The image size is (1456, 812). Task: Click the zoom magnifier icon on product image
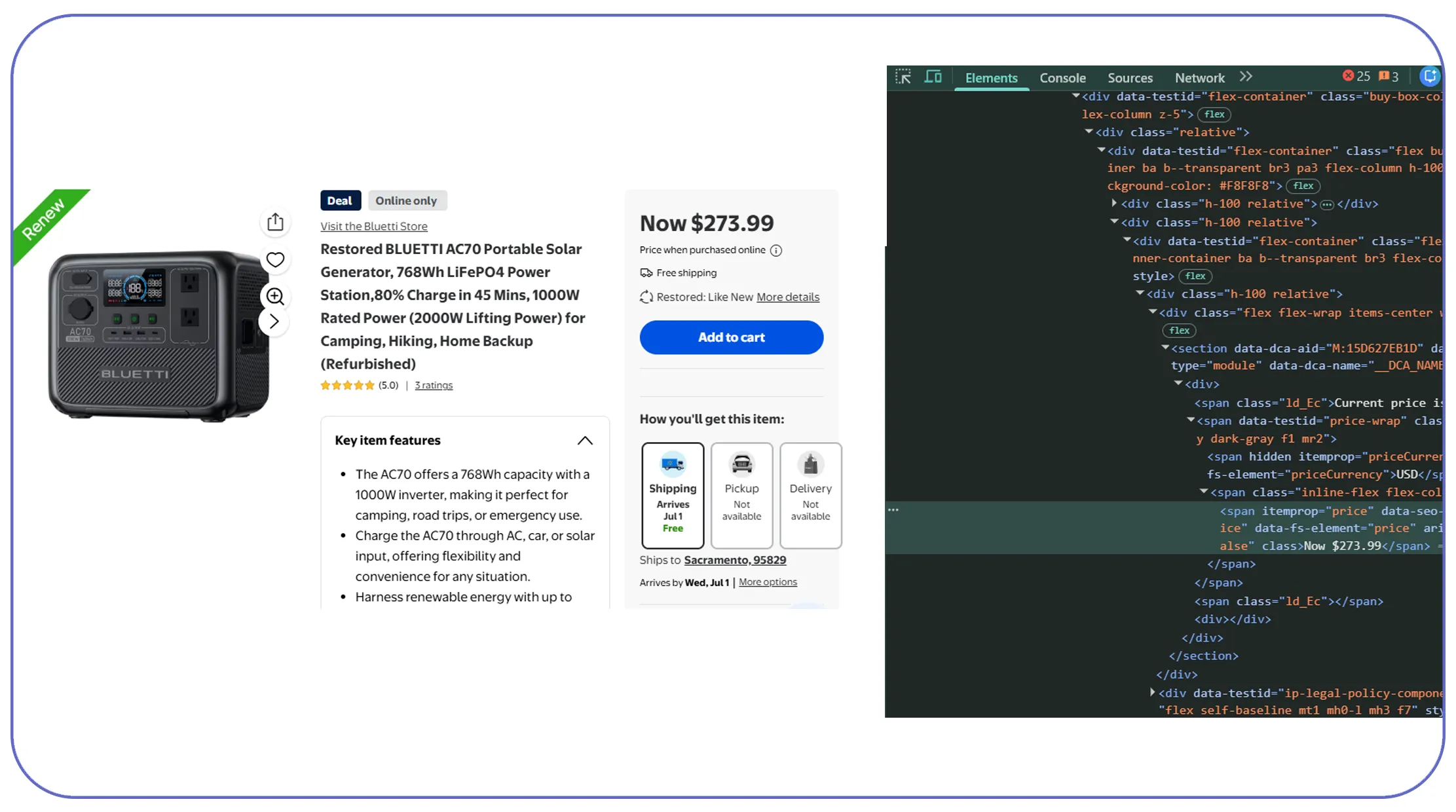275,296
